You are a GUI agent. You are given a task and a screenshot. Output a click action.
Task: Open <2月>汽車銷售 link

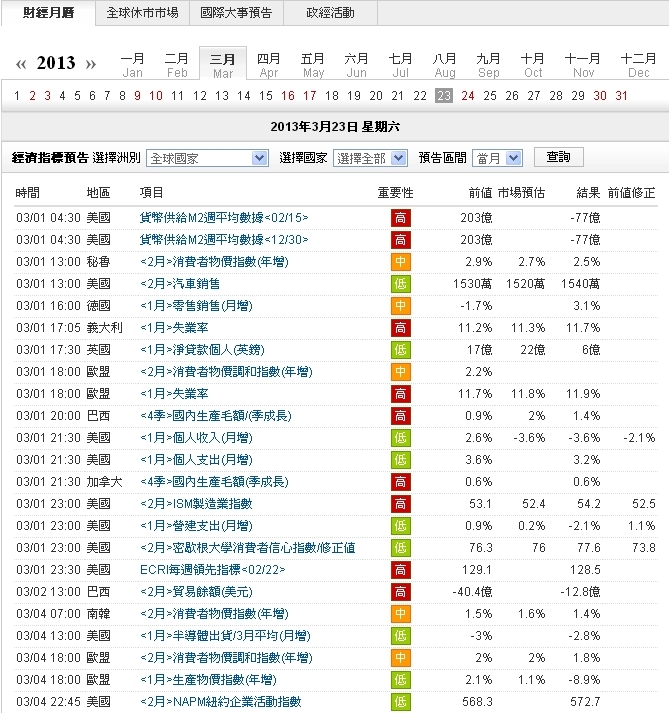pos(180,284)
